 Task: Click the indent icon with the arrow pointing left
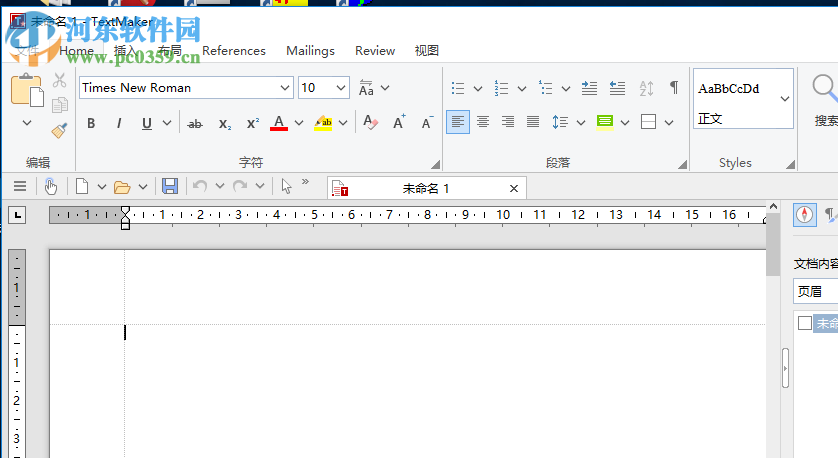[617, 88]
